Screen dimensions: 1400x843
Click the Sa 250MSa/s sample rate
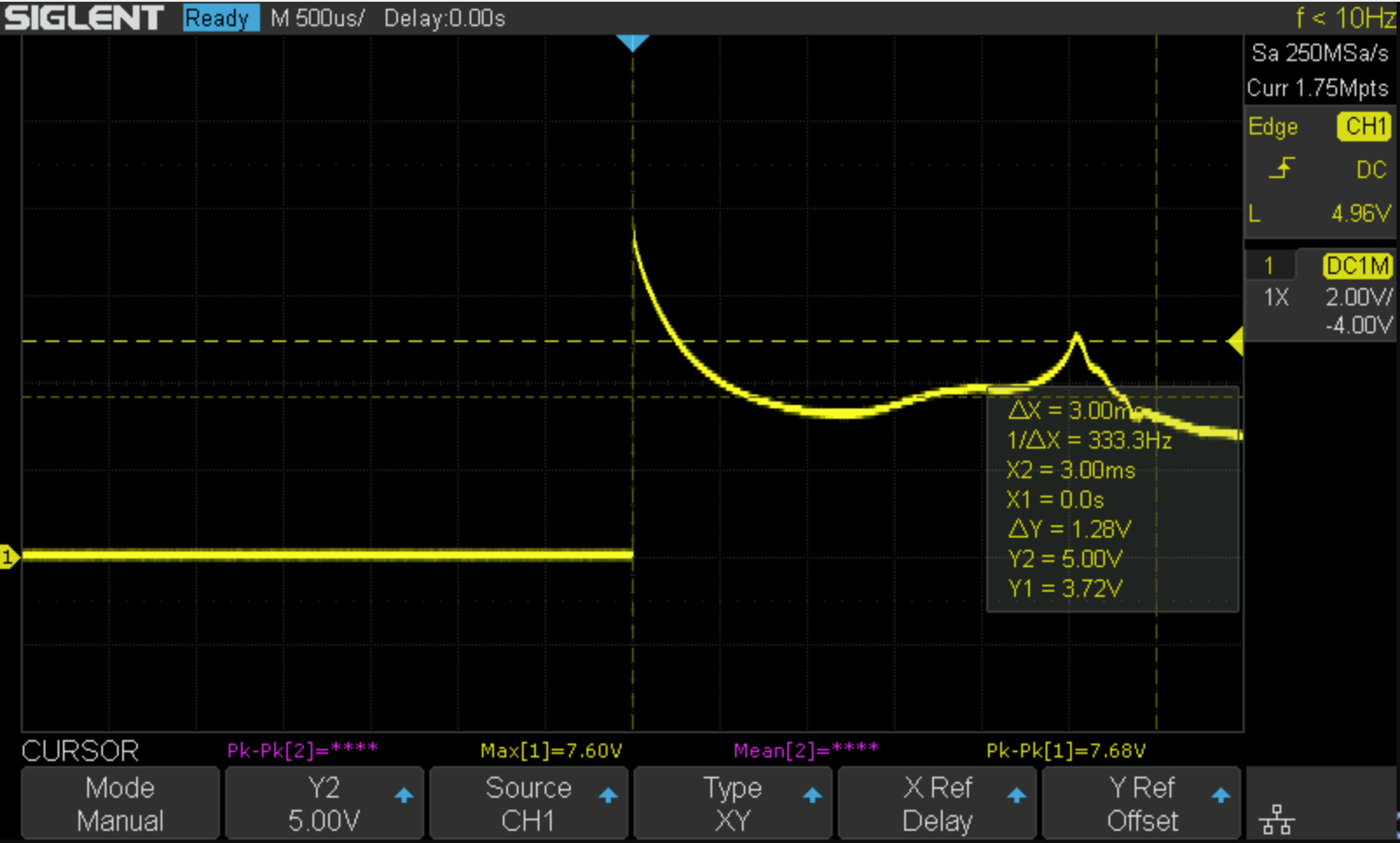[1320, 53]
